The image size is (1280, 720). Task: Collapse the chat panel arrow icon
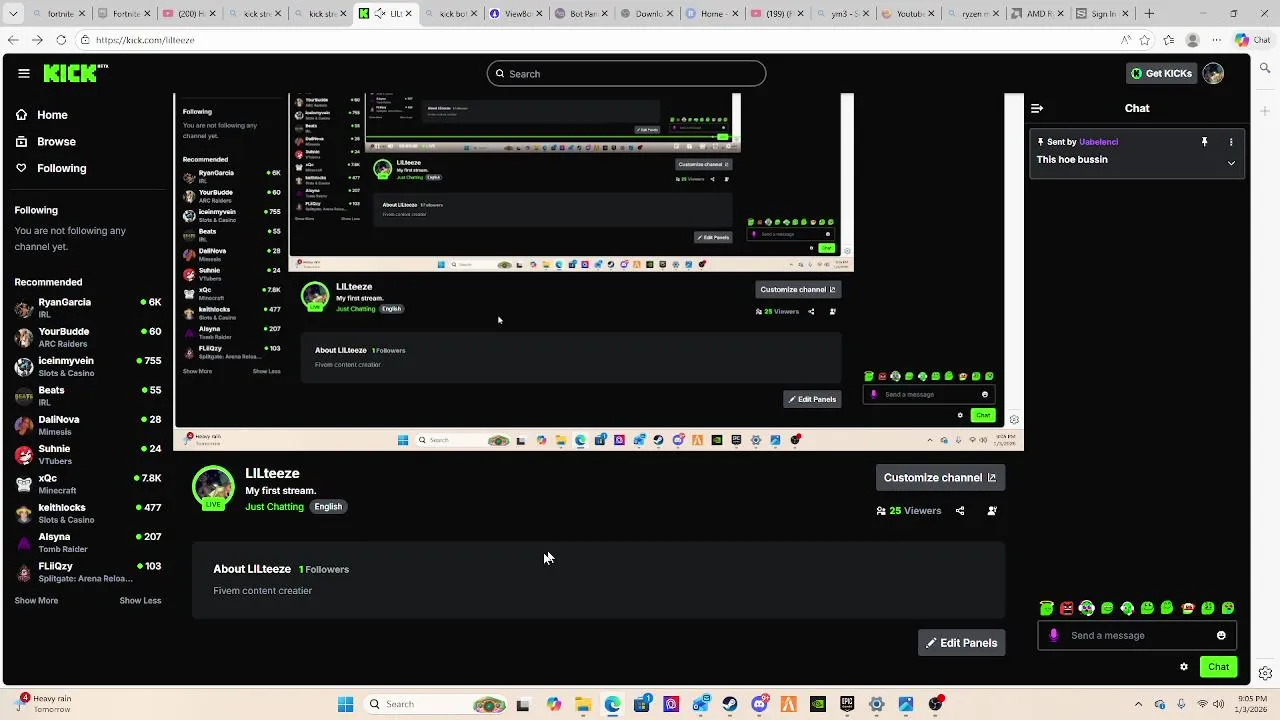click(1037, 108)
